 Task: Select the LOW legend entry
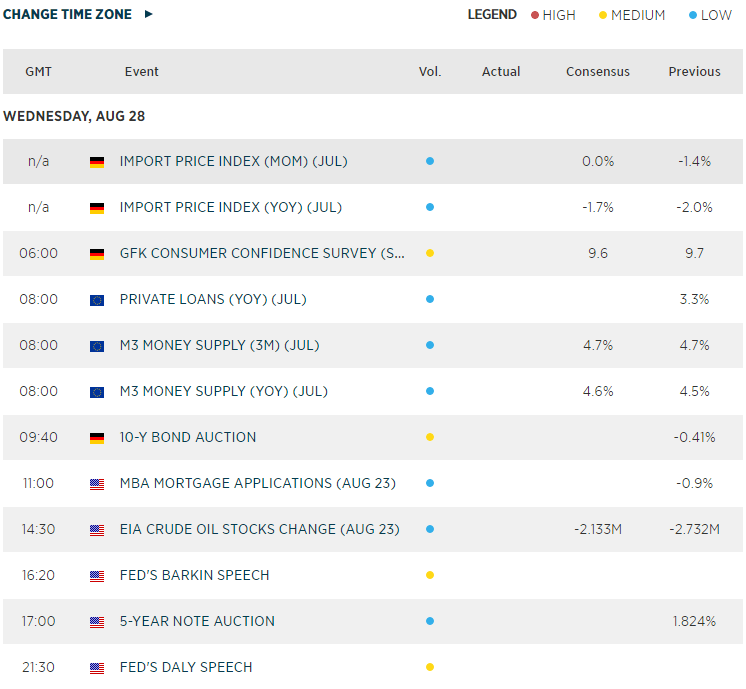click(710, 15)
